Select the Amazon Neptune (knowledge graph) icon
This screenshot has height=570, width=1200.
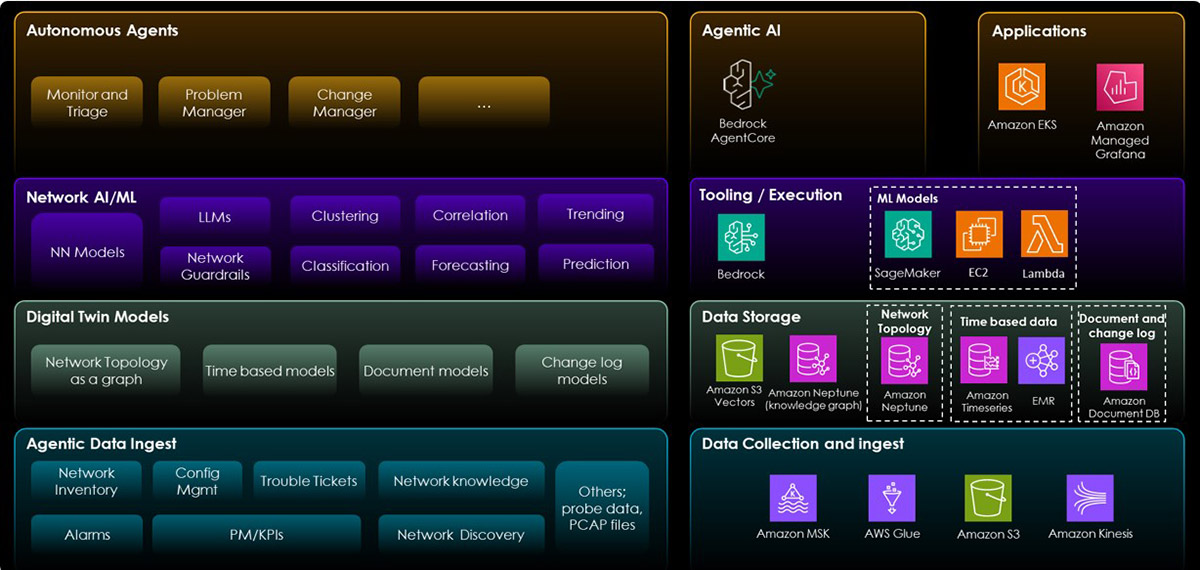pyautogui.click(x=813, y=358)
